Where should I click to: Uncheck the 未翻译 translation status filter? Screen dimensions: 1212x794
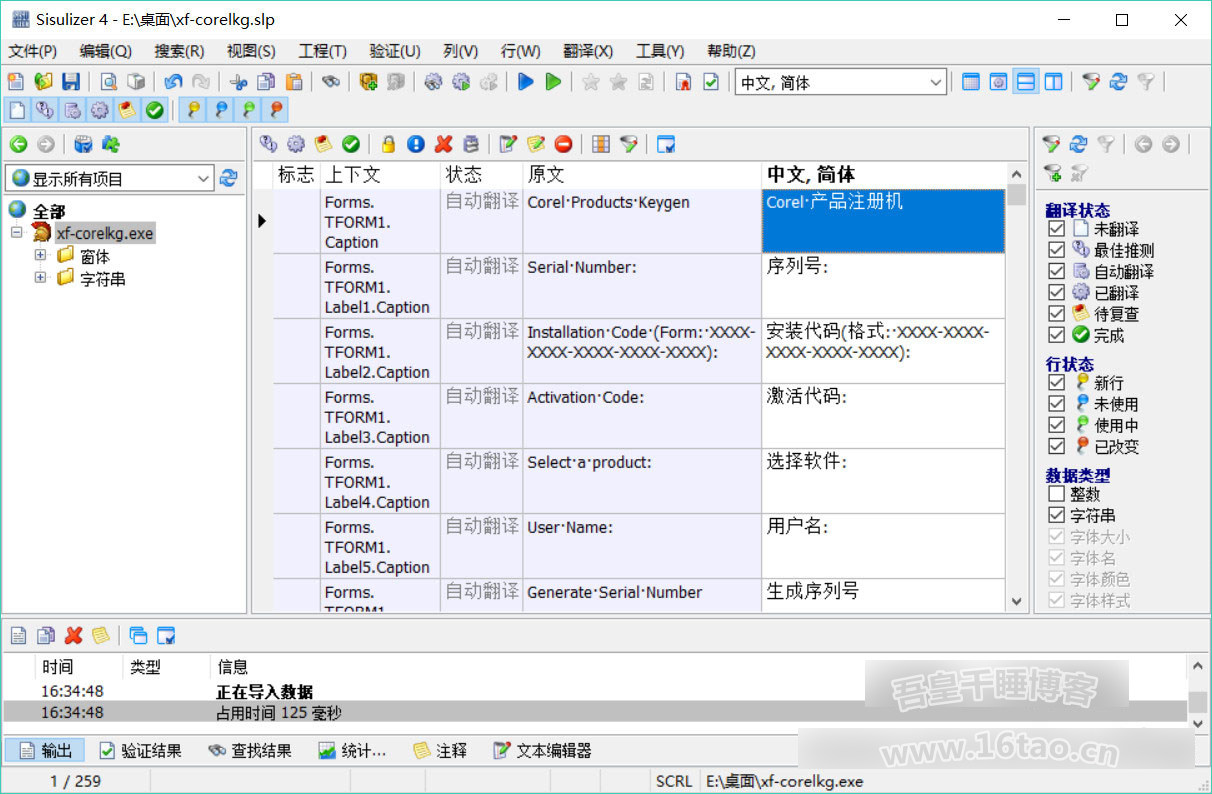point(1056,229)
